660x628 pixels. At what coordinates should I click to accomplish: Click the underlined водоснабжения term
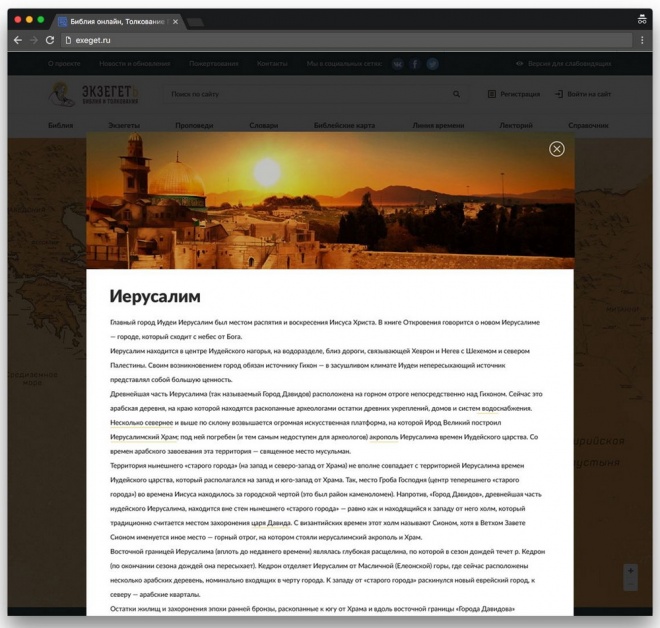tap(506, 408)
